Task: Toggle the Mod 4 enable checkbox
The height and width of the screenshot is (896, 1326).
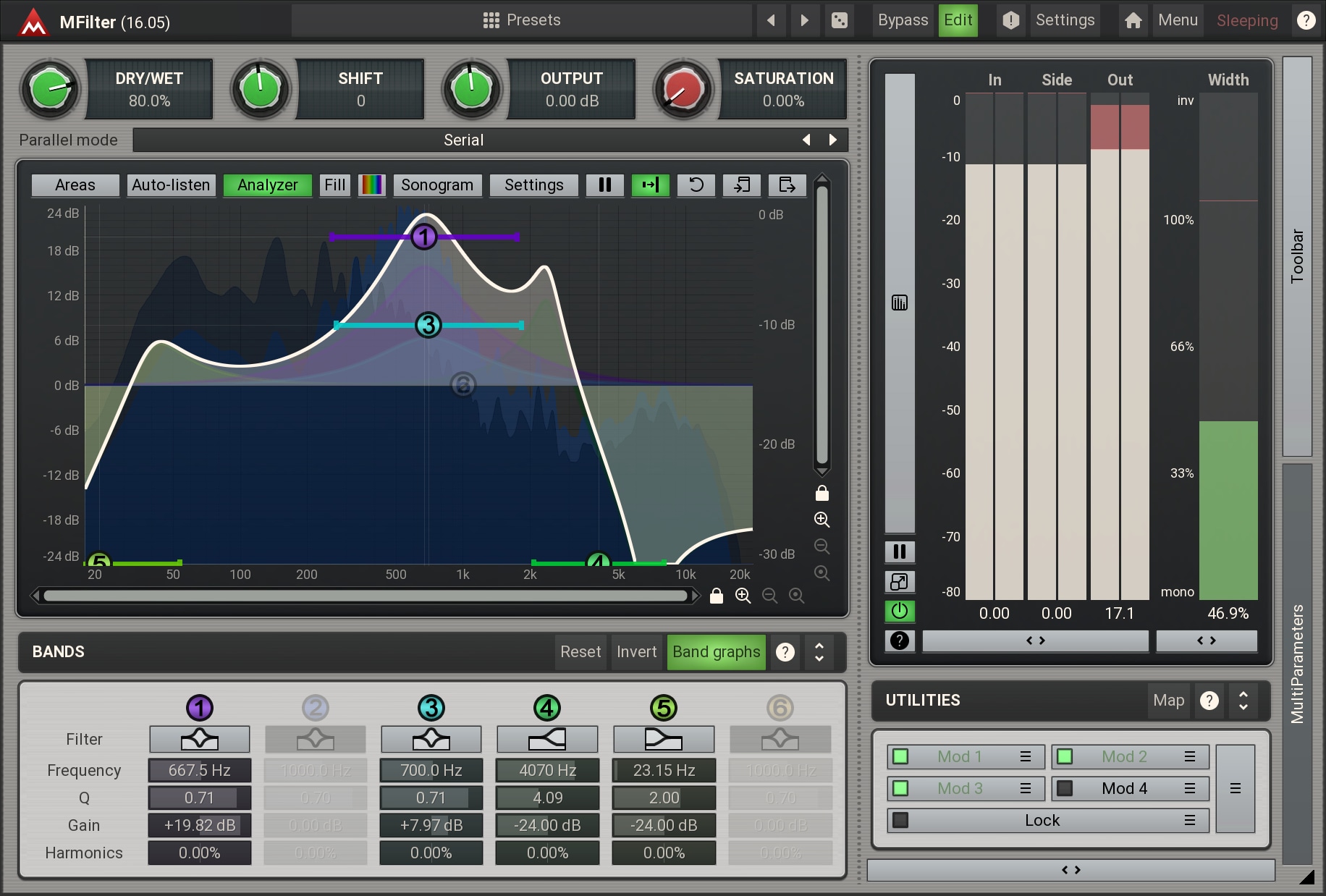Action: click(1065, 788)
